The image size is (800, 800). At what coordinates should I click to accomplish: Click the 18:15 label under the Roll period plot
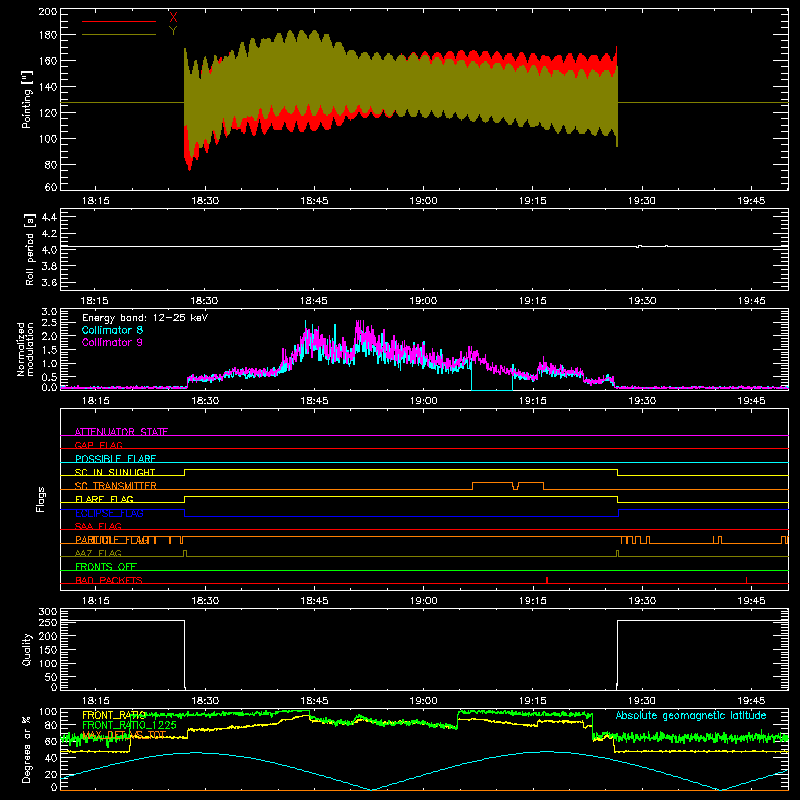point(95,301)
